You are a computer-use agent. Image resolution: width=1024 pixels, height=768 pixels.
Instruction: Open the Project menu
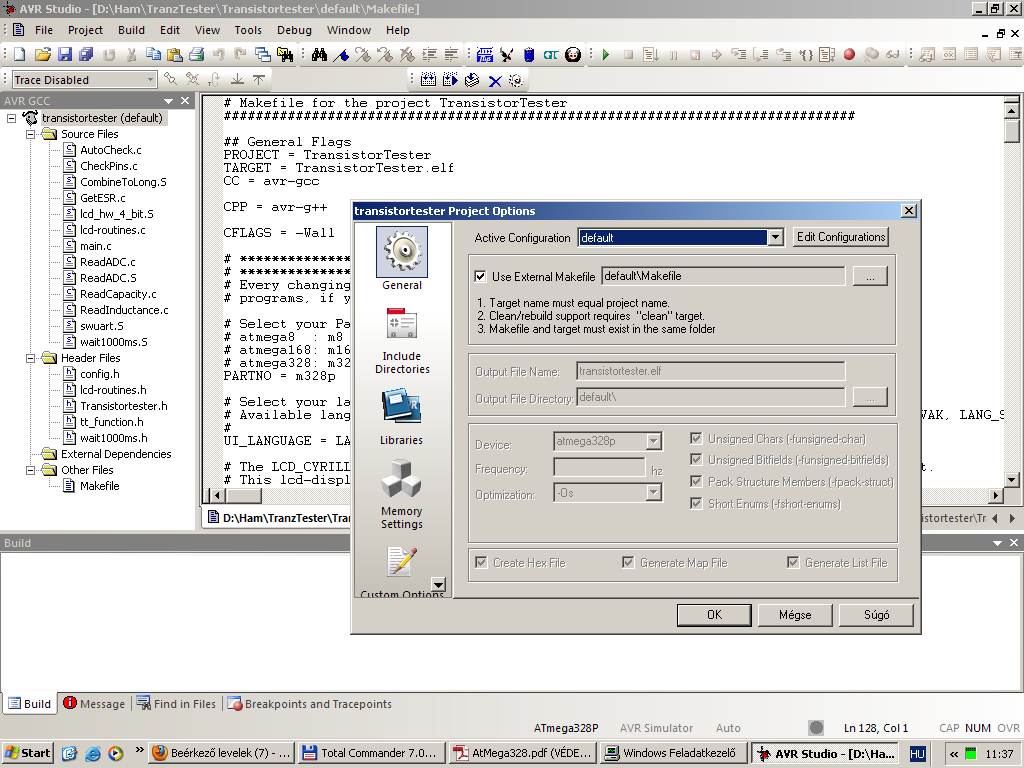click(x=86, y=30)
